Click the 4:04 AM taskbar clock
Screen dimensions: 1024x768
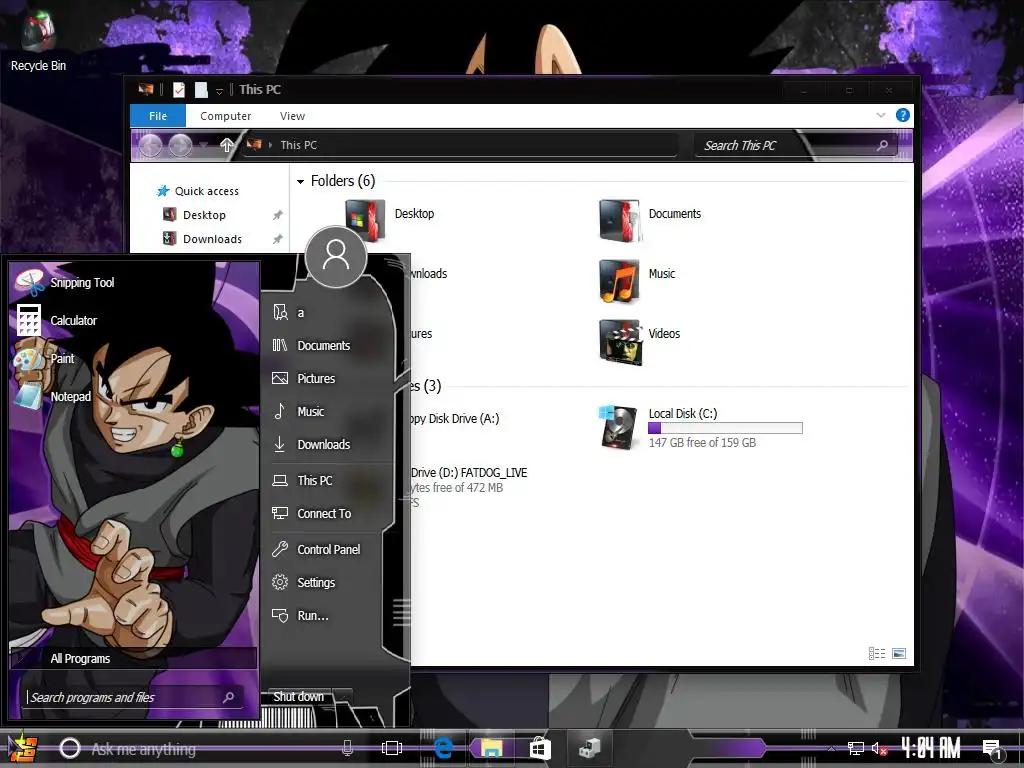[931, 748]
